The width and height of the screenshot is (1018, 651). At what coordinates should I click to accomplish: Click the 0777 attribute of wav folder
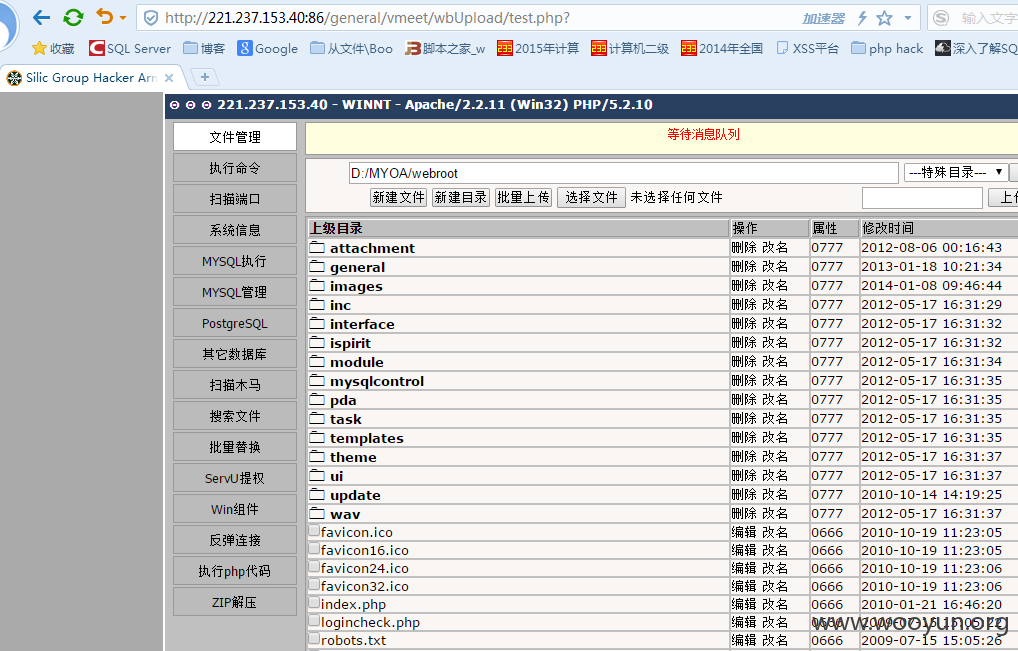point(827,513)
